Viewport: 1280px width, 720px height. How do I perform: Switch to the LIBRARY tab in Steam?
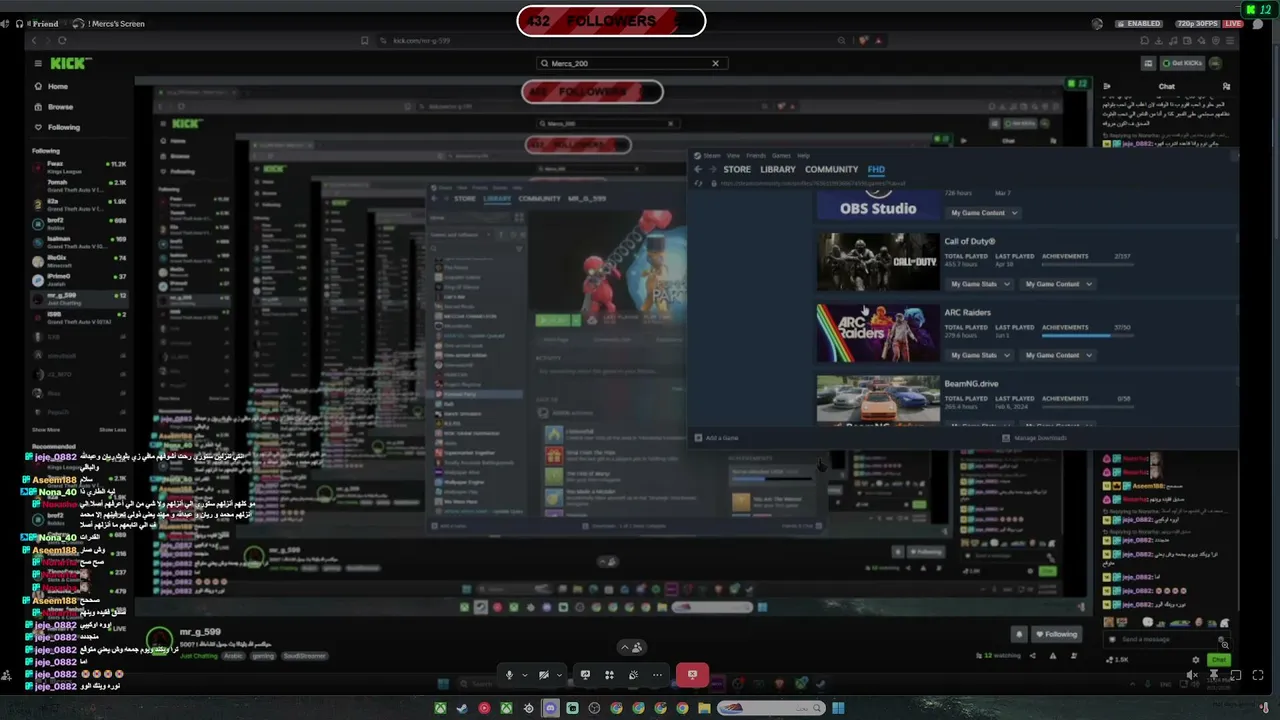pos(777,169)
